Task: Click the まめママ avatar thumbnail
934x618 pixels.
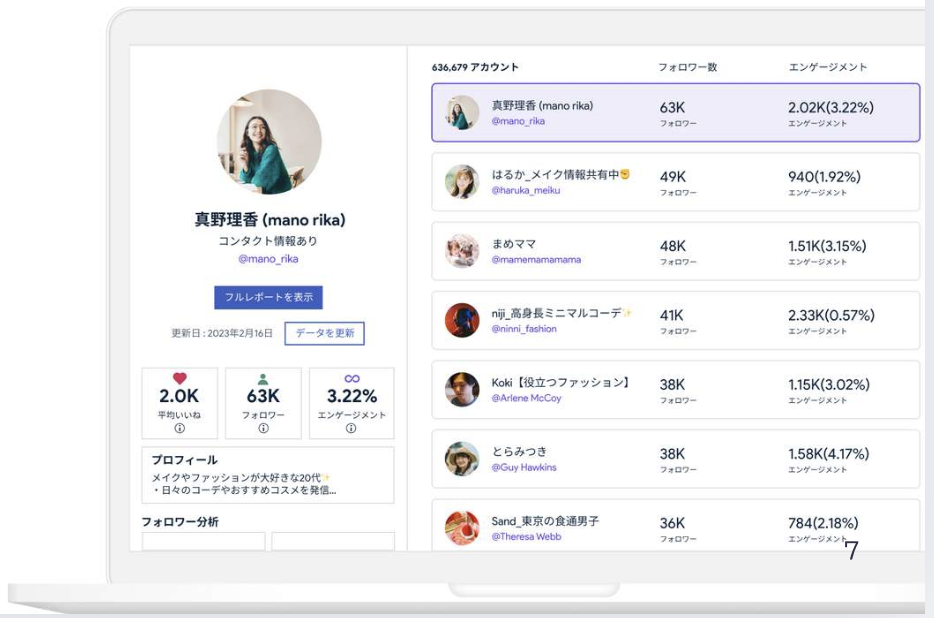Action: 462,251
